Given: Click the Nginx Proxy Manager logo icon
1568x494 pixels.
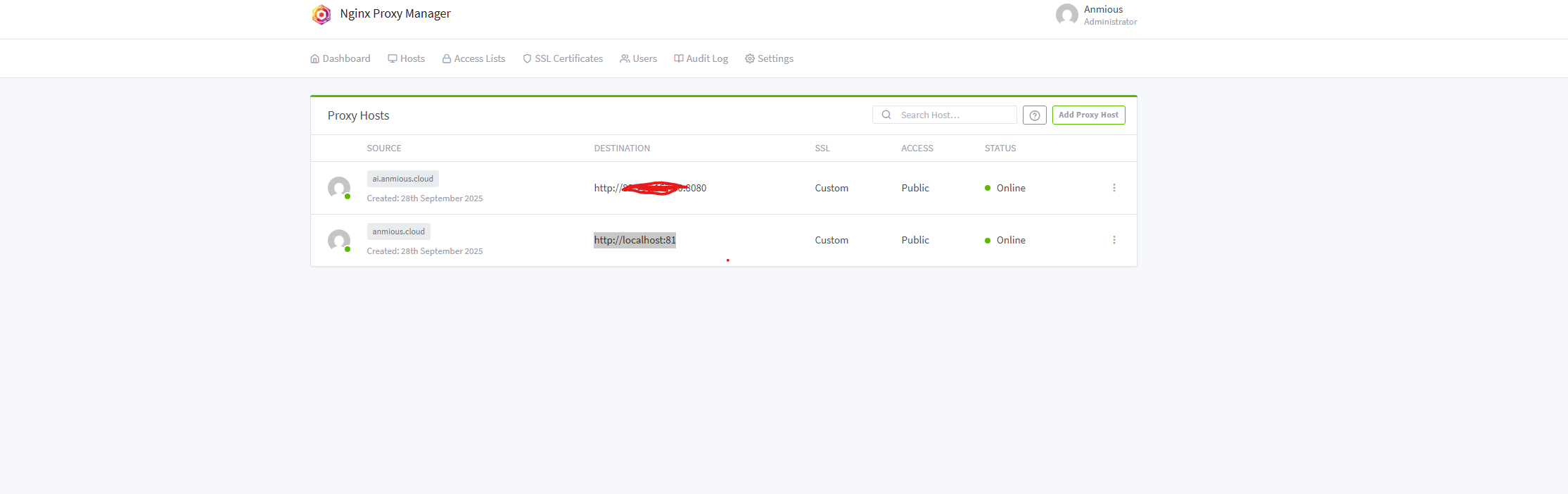Looking at the screenshot, I should [x=321, y=14].
